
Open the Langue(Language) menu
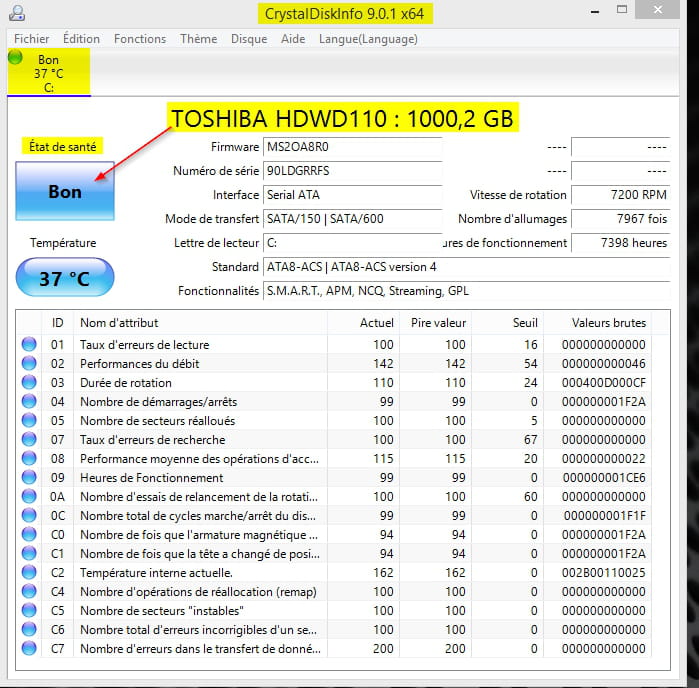tap(368, 39)
